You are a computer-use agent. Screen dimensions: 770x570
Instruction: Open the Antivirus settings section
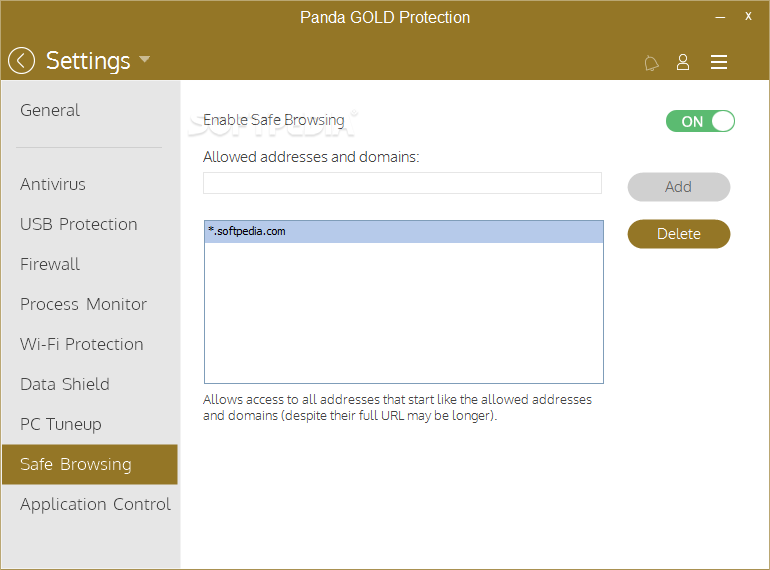point(53,185)
